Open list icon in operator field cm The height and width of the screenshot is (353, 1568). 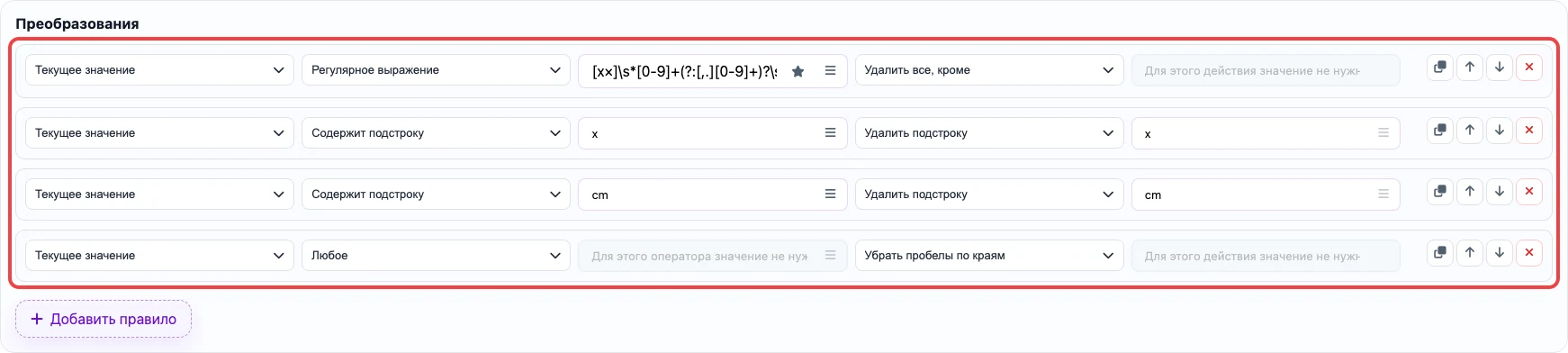[x=831, y=194]
